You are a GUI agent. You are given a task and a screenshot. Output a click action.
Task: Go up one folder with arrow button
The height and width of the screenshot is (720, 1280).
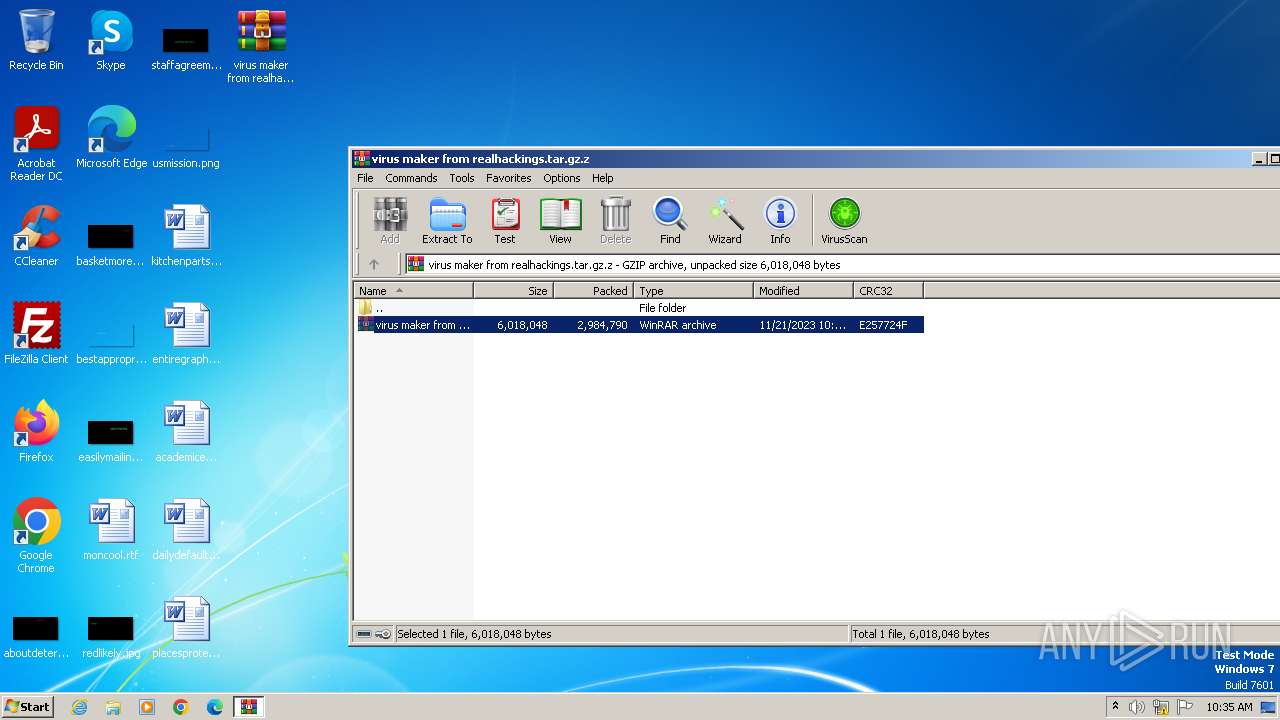[374, 265]
